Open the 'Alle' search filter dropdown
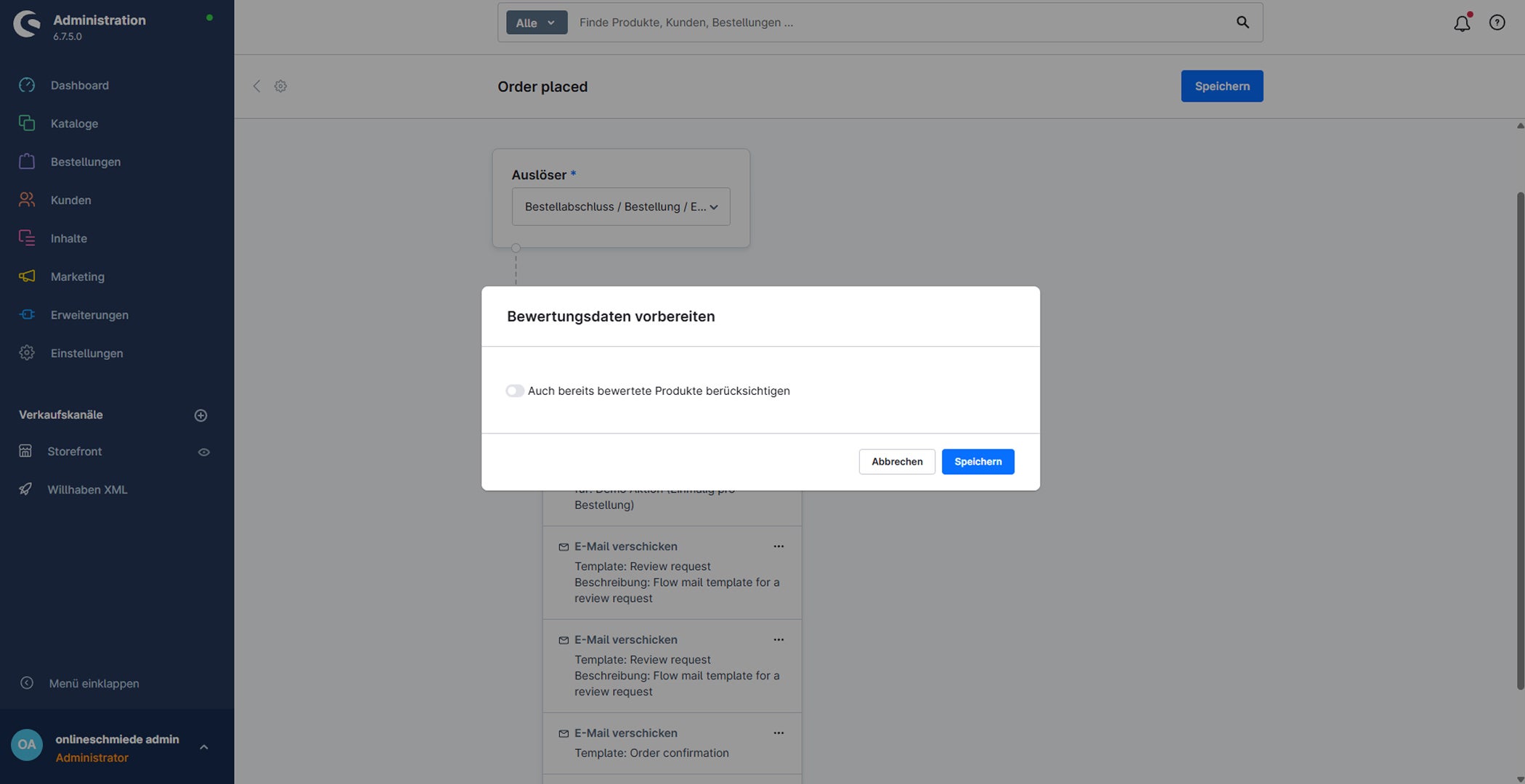 coord(537,23)
